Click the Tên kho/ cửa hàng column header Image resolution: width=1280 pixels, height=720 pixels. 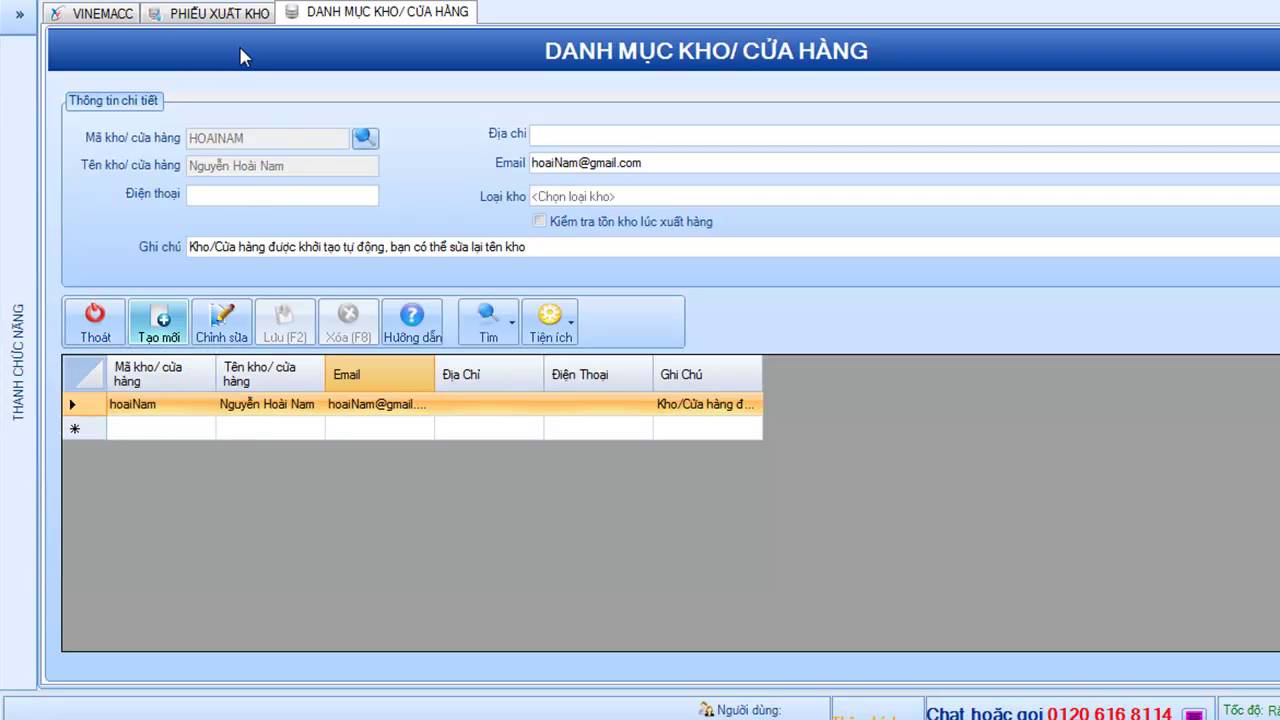tap(270, 374)
